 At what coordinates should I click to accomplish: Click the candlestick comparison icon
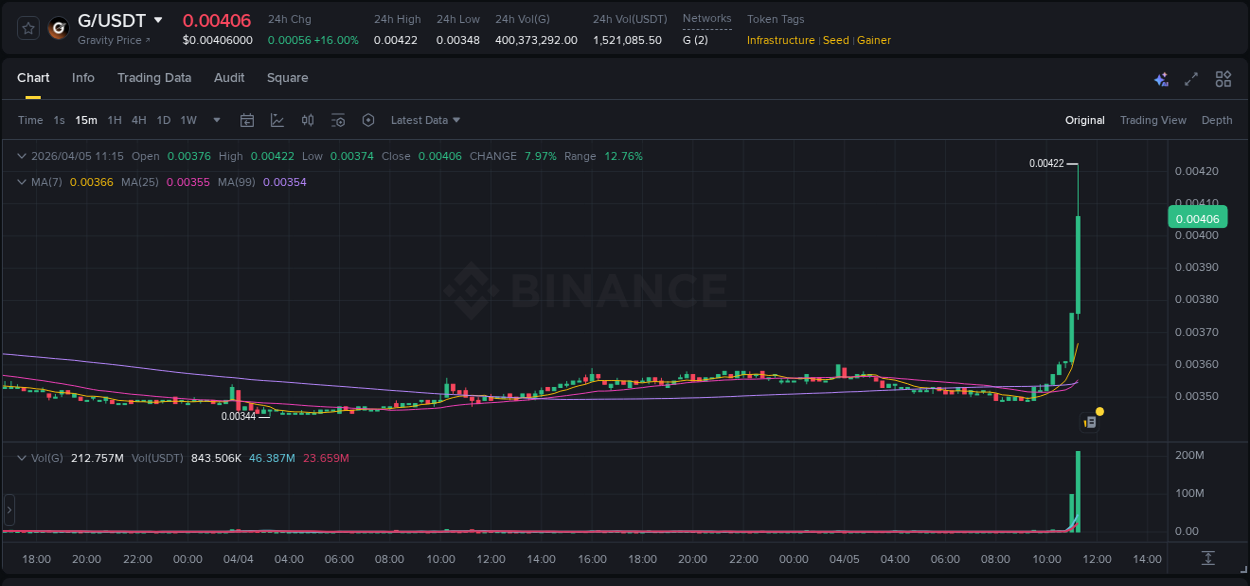pos(307,120)
